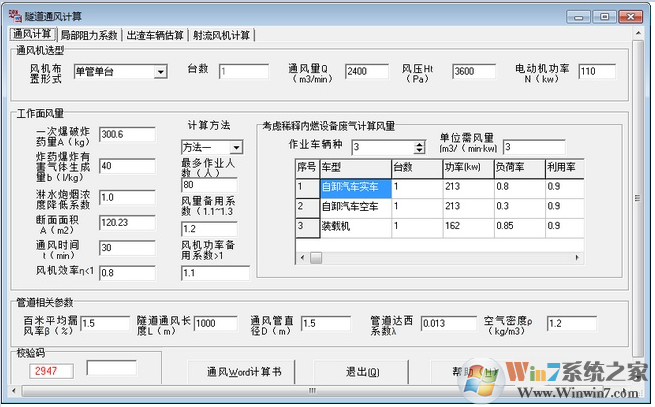
Task: Click the 通风Word计算书 button
Action: coord(241,372)
